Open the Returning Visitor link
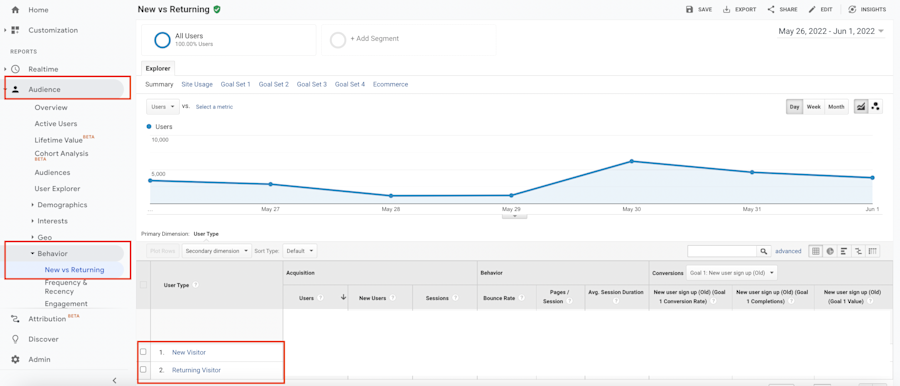Screen dimensions: 900x386 [196, 370]
